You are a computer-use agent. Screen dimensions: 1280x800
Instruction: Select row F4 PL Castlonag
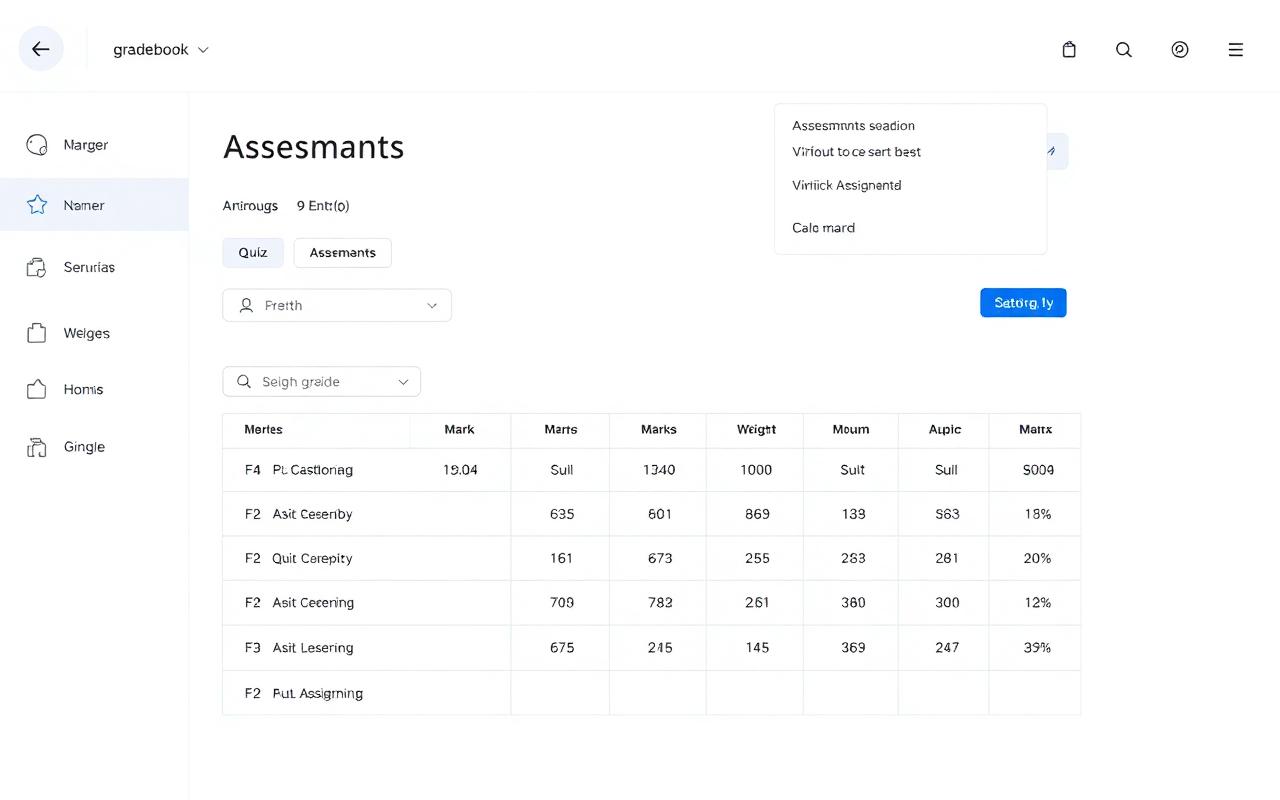pos(651,470)
